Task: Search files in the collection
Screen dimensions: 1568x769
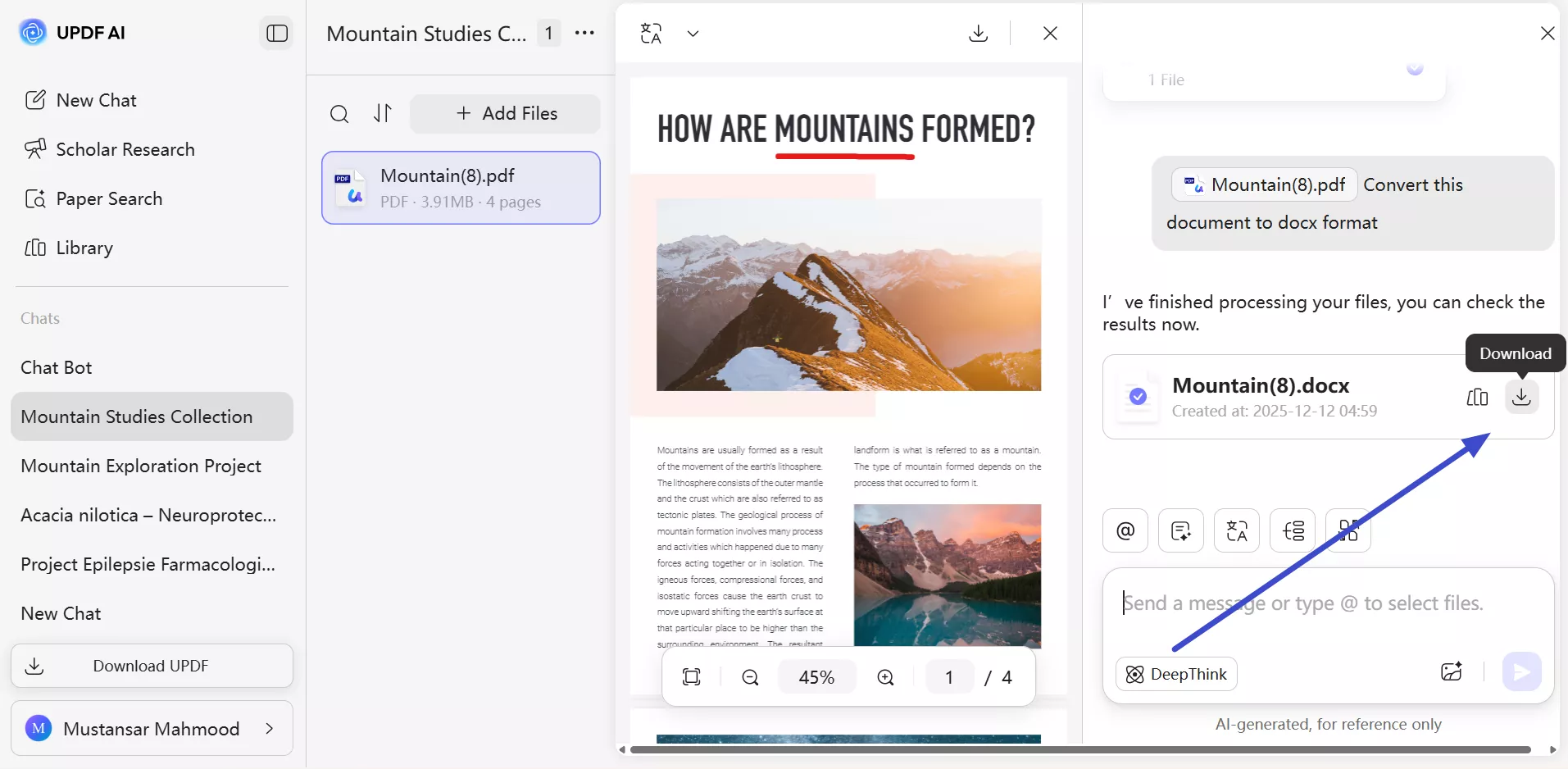Action: click(339, 114)
